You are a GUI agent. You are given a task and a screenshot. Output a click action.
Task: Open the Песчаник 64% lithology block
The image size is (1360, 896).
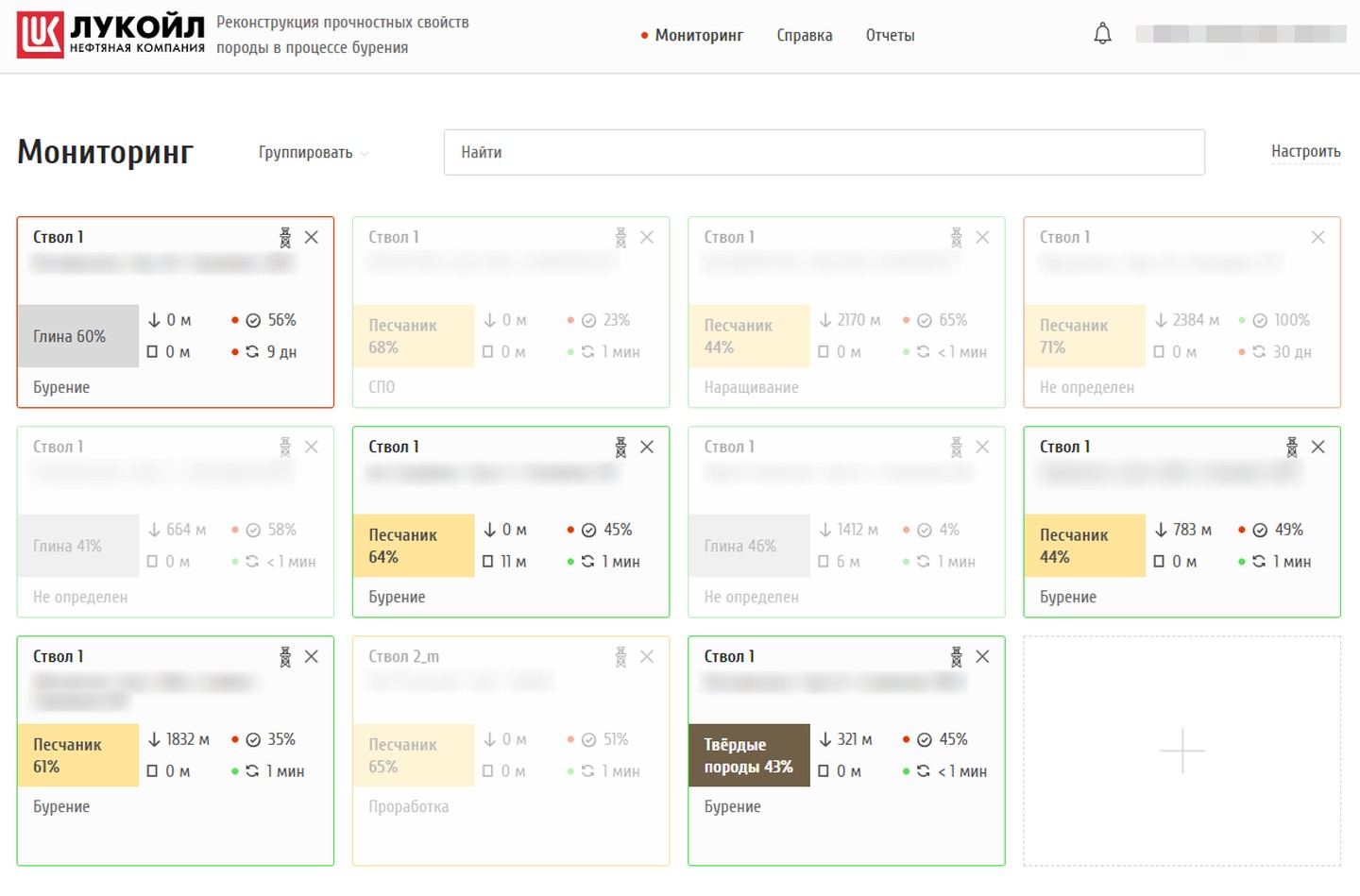point(414,546)
